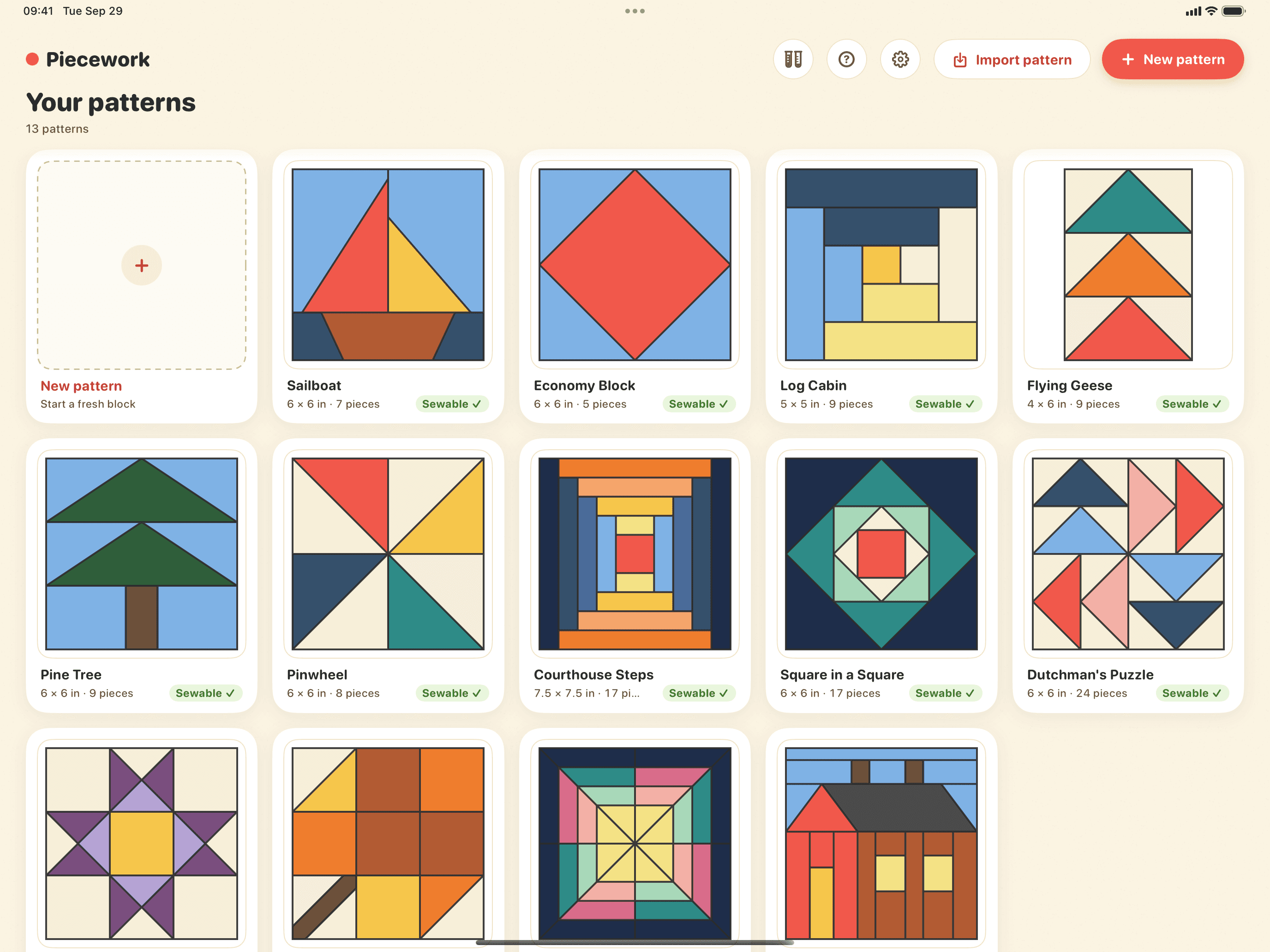Click the Sewable badge on Pinwheel

[x=452, y=693]
